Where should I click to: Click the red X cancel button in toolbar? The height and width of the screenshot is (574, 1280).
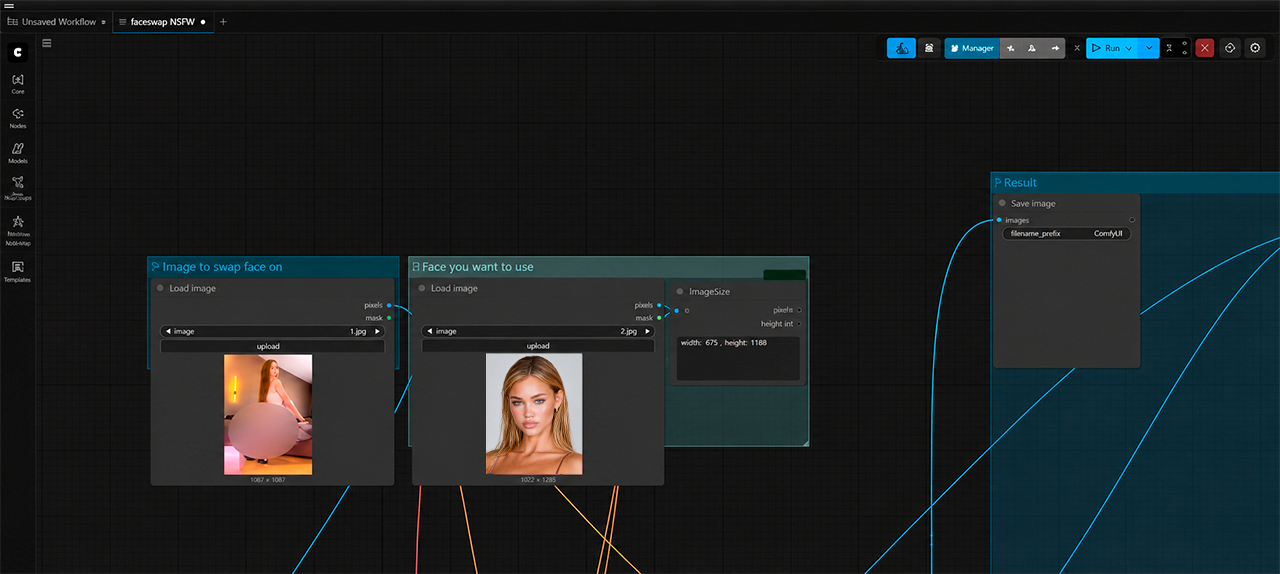coord(1205,48)
